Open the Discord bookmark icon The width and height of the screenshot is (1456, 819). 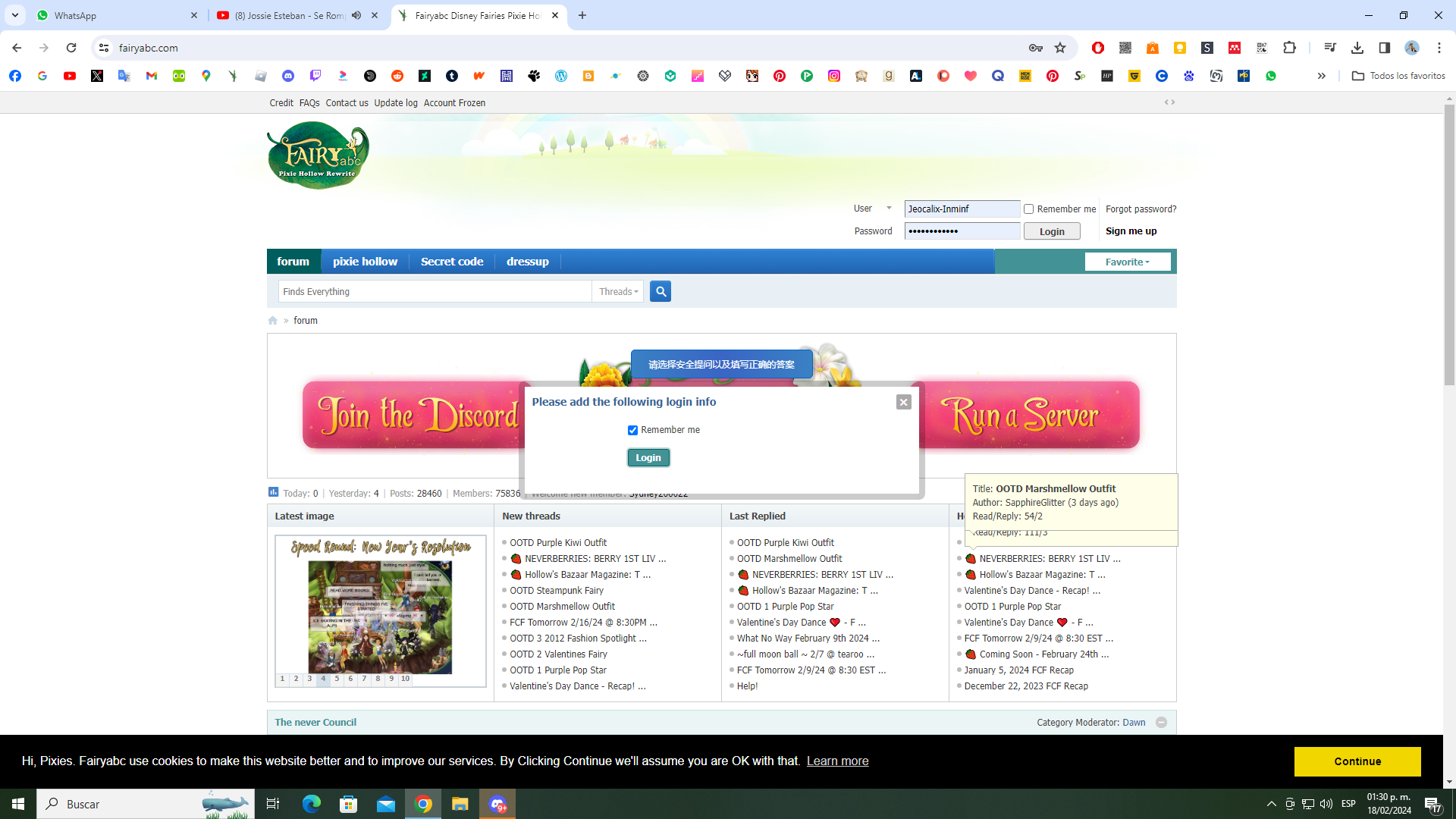[288, 76]
